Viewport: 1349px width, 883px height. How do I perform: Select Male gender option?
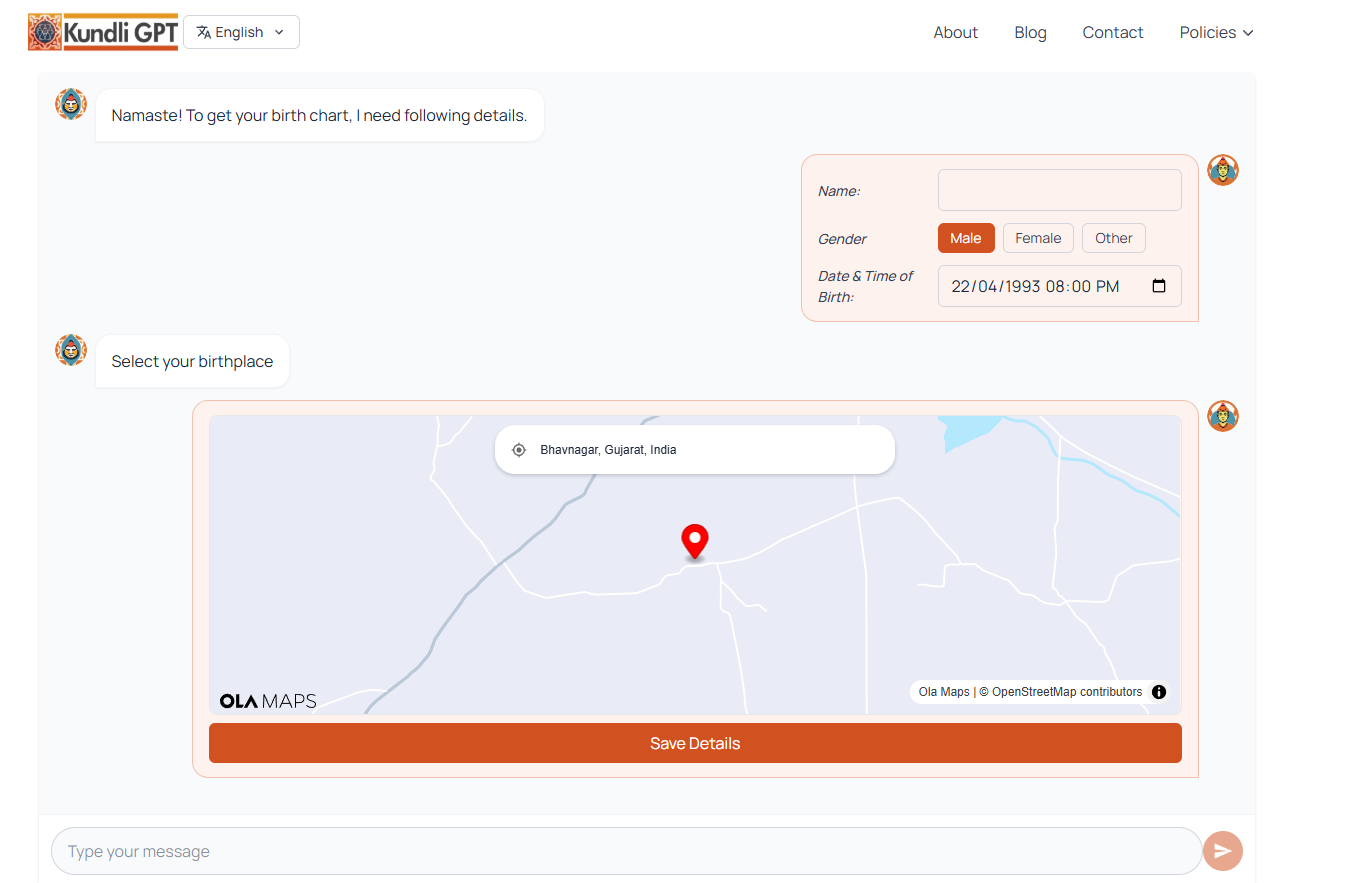[x=966, y=238]
